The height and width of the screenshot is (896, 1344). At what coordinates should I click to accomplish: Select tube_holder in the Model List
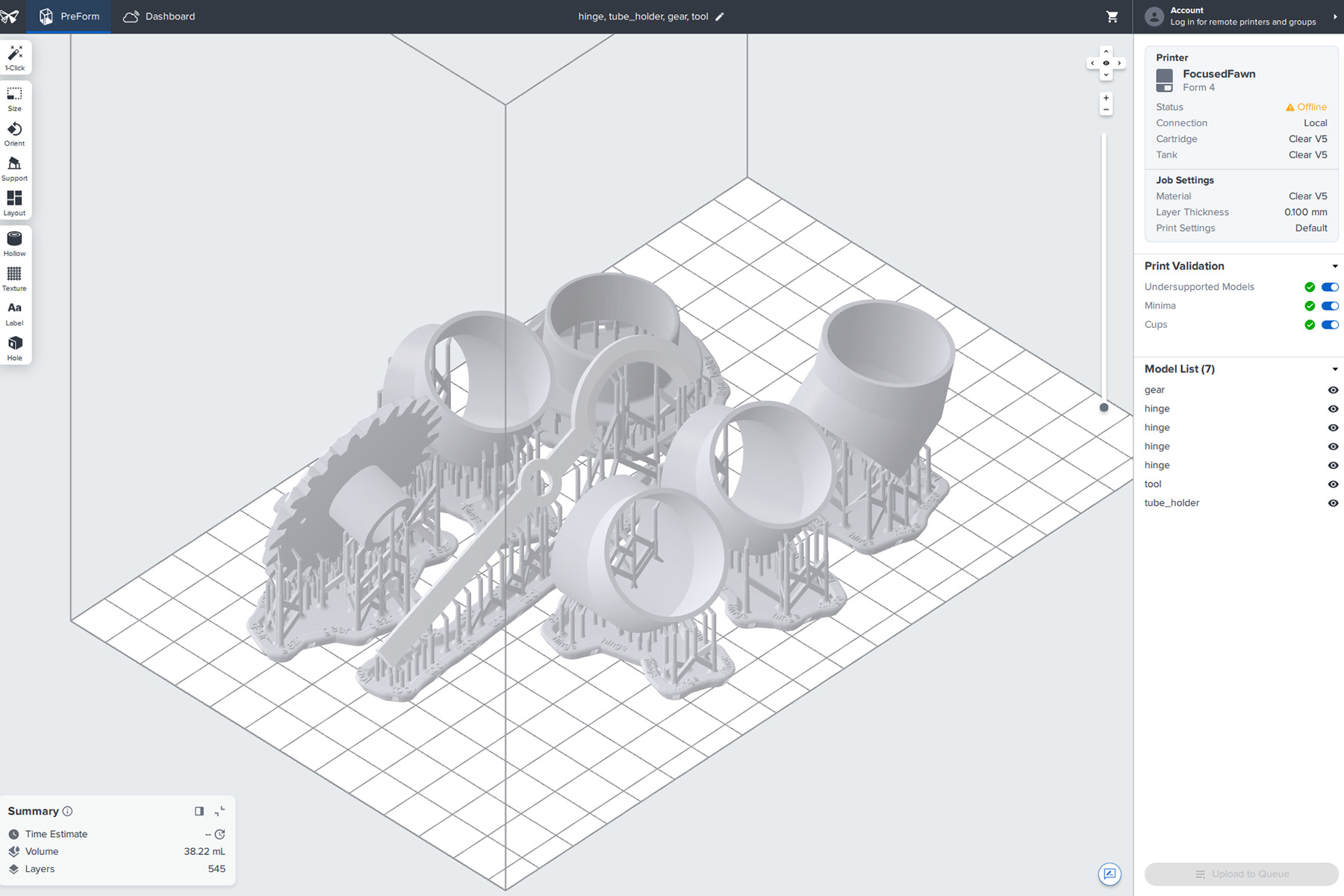tap(1172, 503)
